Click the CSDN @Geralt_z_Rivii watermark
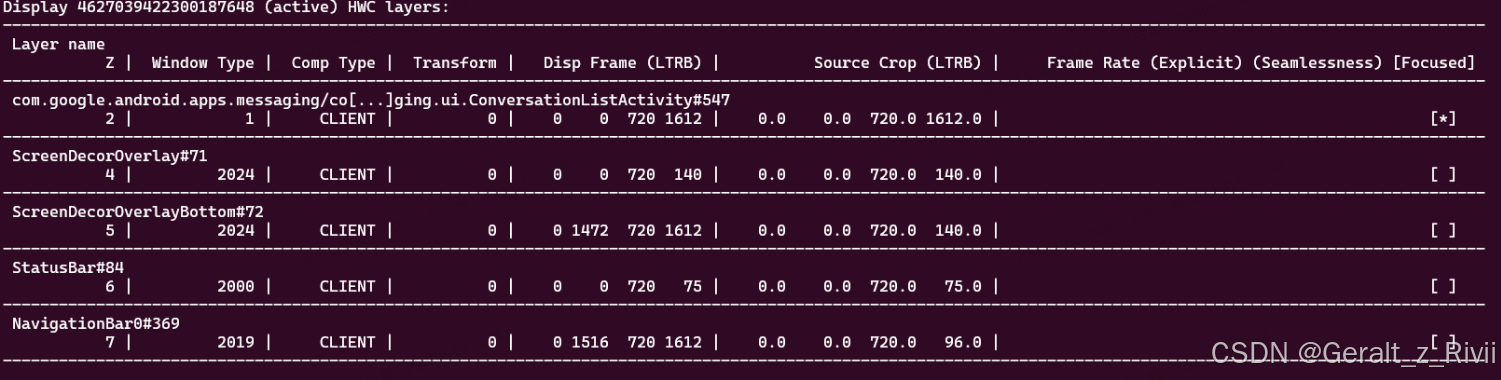1501x380 pixels. [1353, 352]
